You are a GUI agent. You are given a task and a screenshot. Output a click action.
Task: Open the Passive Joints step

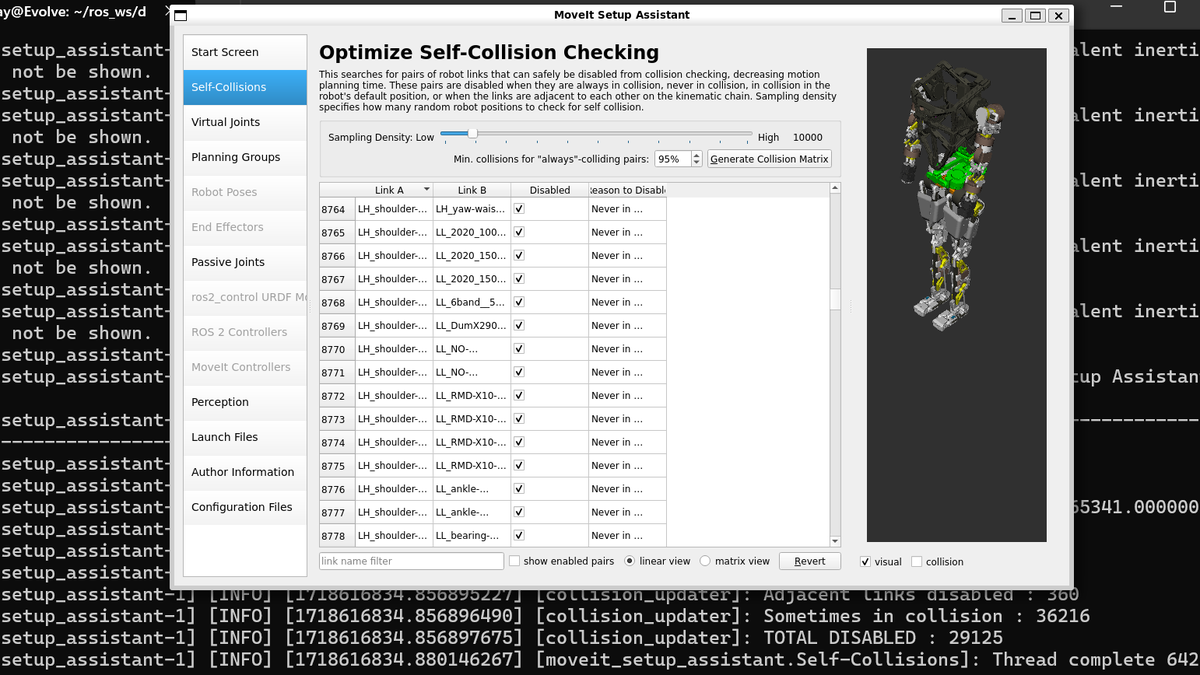245,262
